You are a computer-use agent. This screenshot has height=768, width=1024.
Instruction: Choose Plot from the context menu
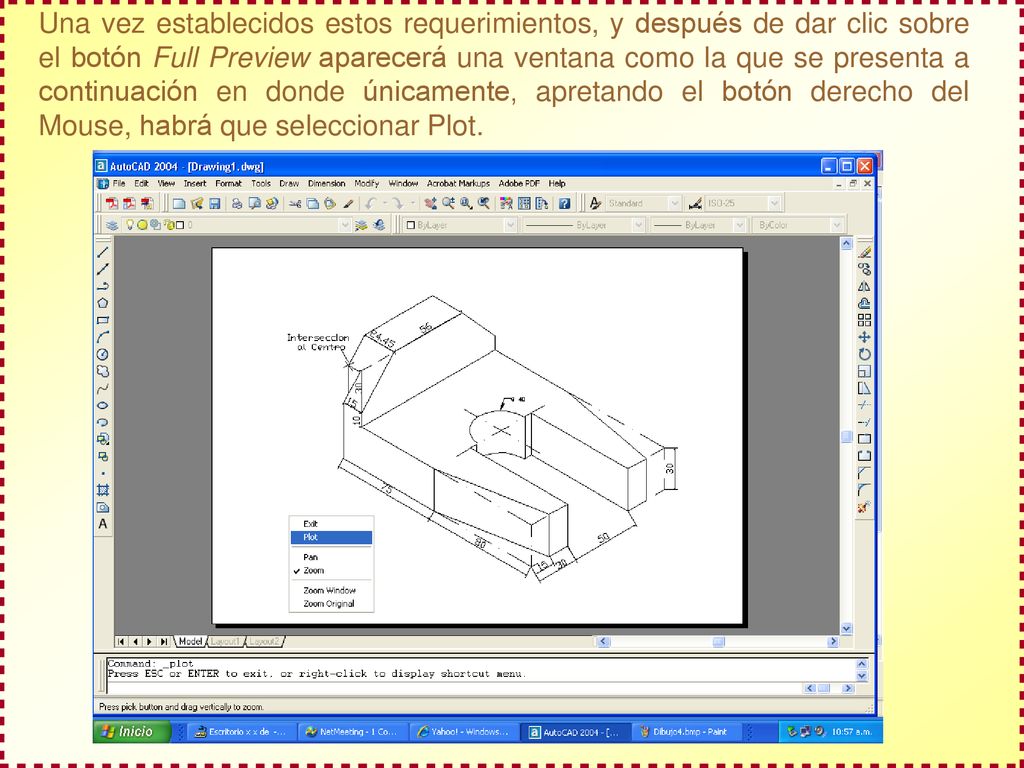331,537
